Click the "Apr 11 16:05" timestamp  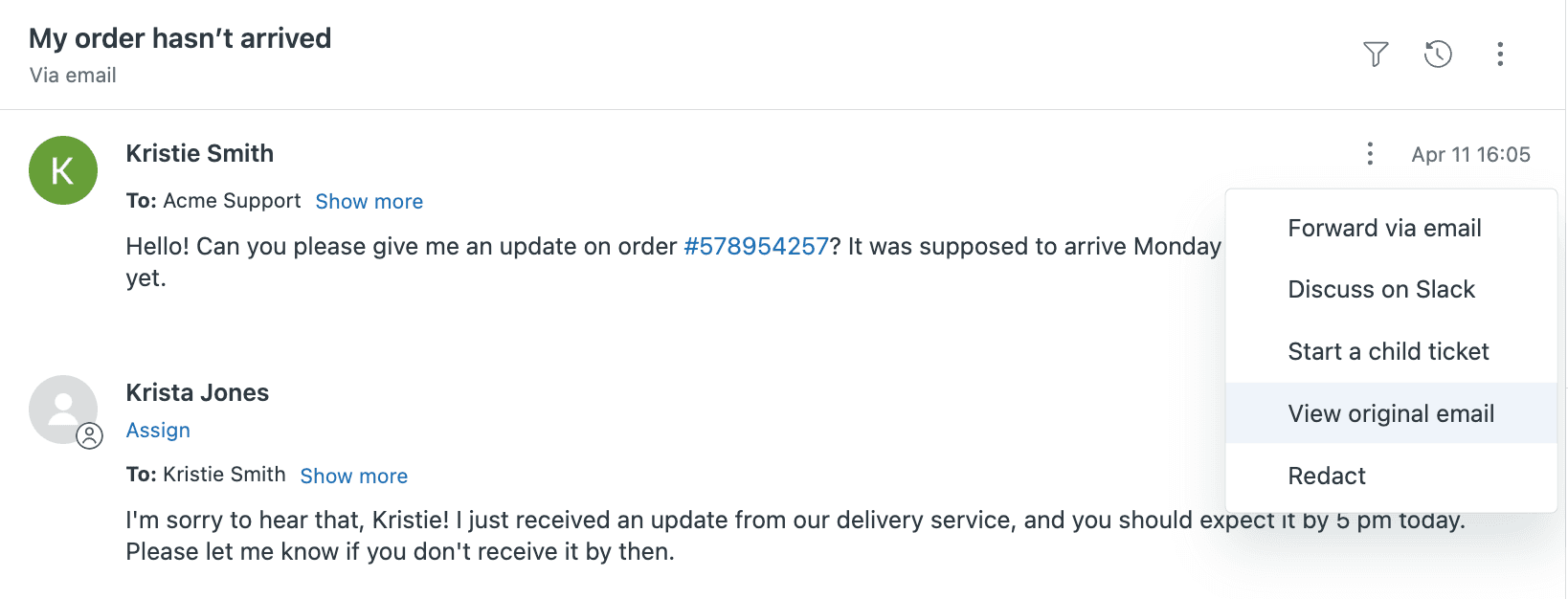tap(1471, 154)
